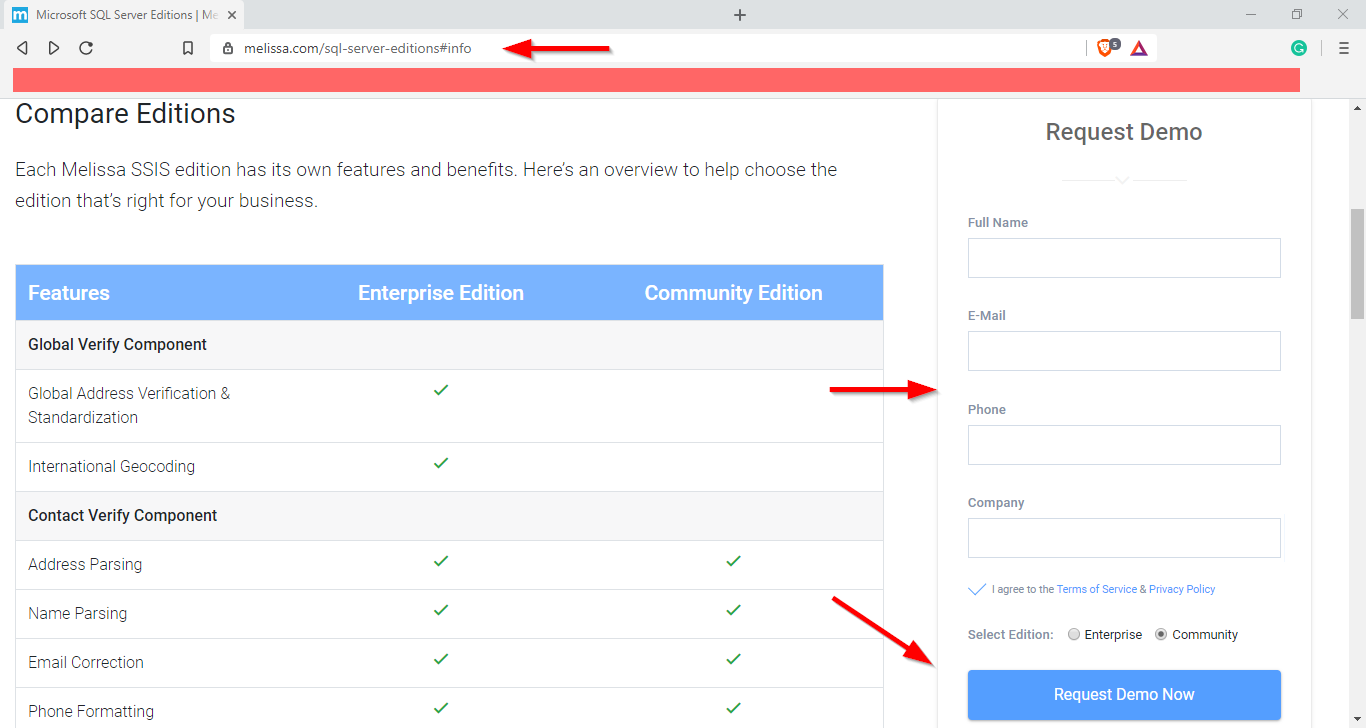Click Enterprise checkmark for International Geocoding
Screen dimensions: 1366x728
pyautogui.click(x=441, y=463)
